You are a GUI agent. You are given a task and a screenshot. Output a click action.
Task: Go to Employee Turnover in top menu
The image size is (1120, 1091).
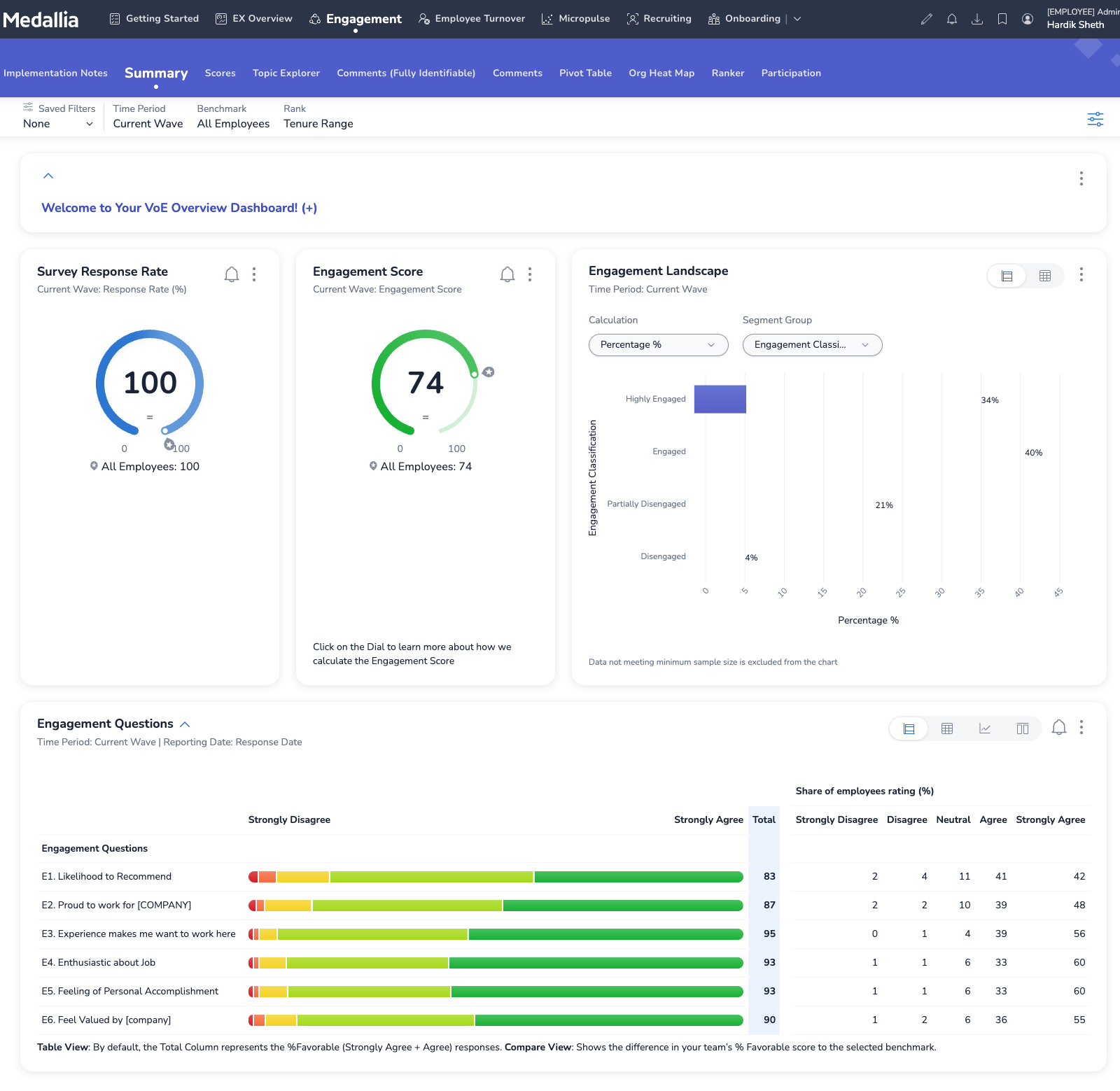pos(472,19)
